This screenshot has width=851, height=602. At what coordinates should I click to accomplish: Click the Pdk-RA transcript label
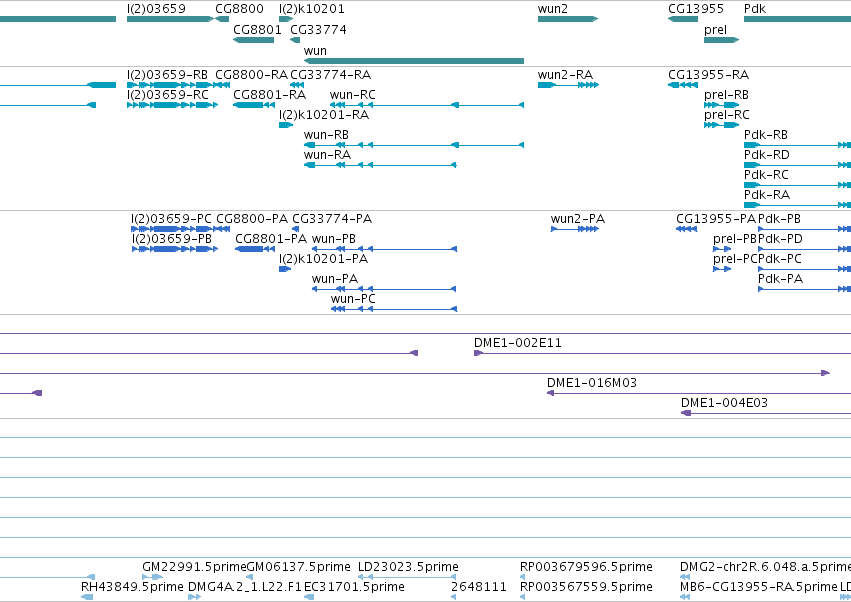(767, 195)
